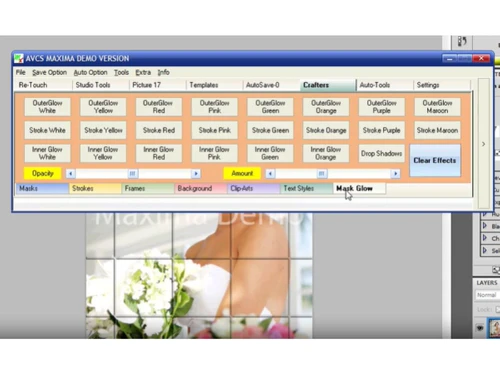
Task: Click the Stroke Yellow button
Action: (x=103, y=130)
